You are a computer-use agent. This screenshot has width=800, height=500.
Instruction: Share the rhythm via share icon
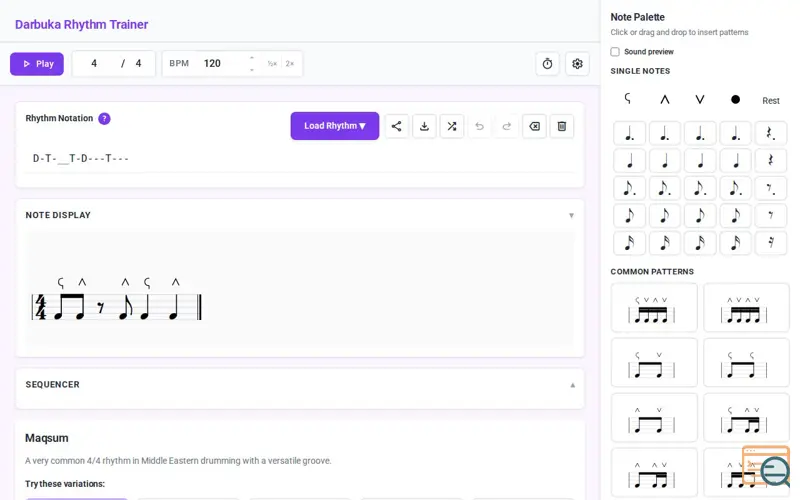point(396,126)
